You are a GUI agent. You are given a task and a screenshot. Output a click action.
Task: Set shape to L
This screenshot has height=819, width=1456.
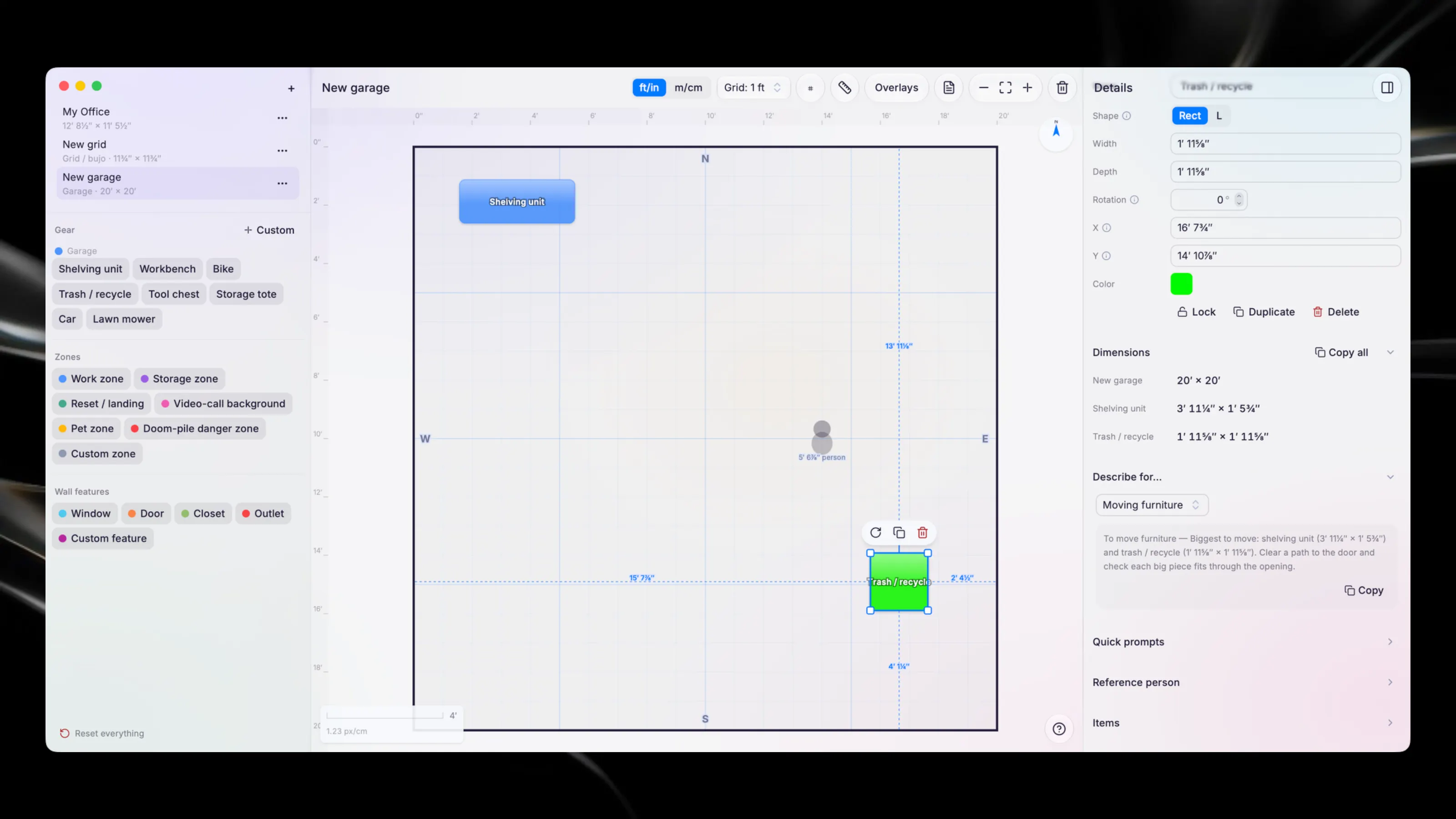point(1218,116)
